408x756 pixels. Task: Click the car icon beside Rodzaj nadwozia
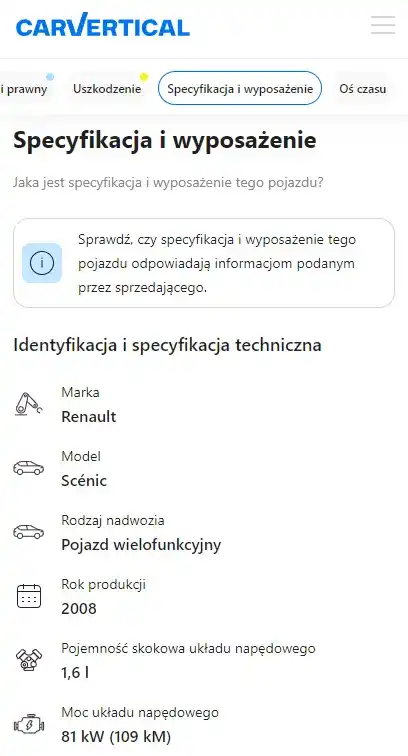[28, 532]
